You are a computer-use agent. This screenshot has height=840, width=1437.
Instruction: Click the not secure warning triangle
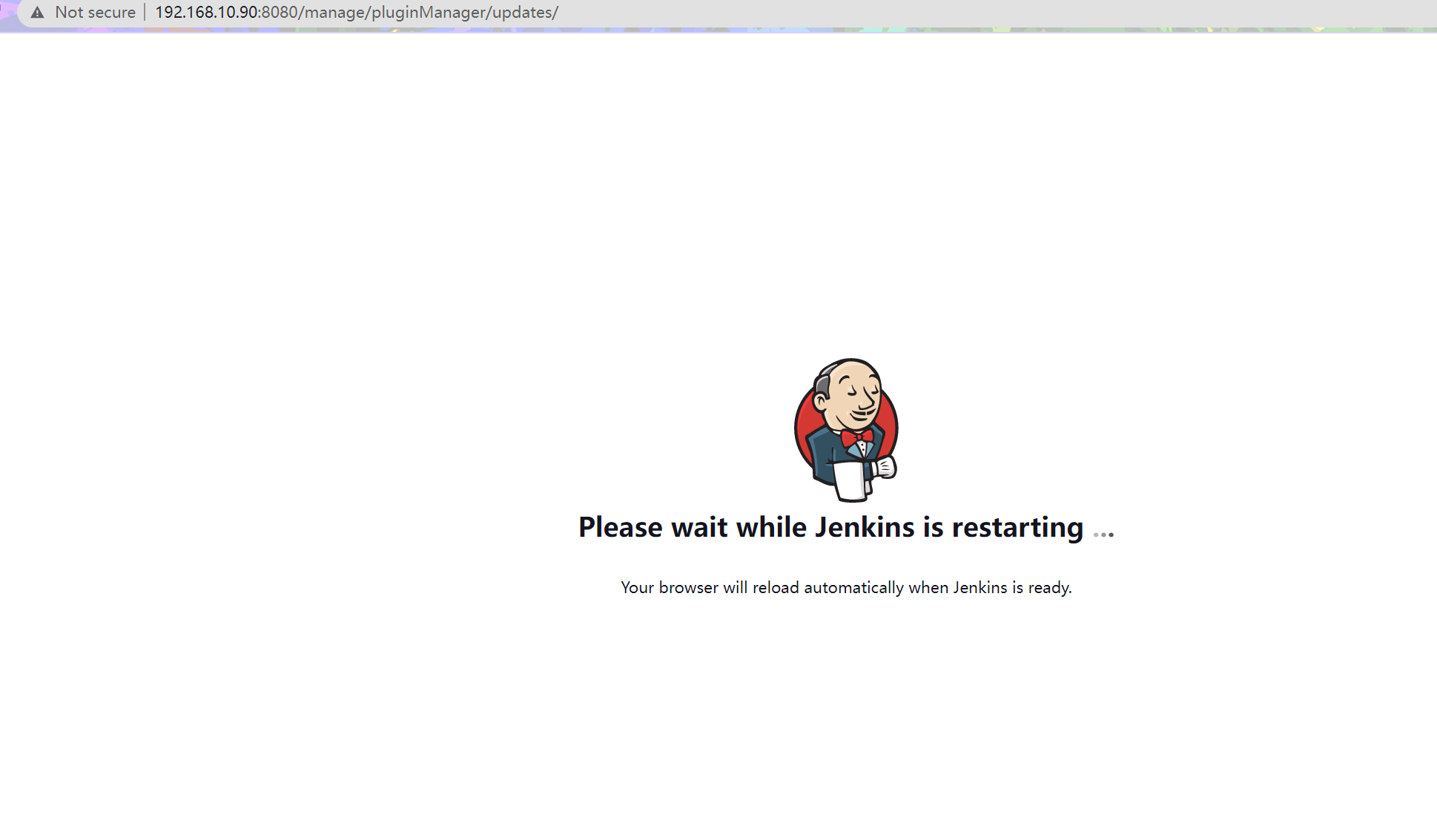34,12
